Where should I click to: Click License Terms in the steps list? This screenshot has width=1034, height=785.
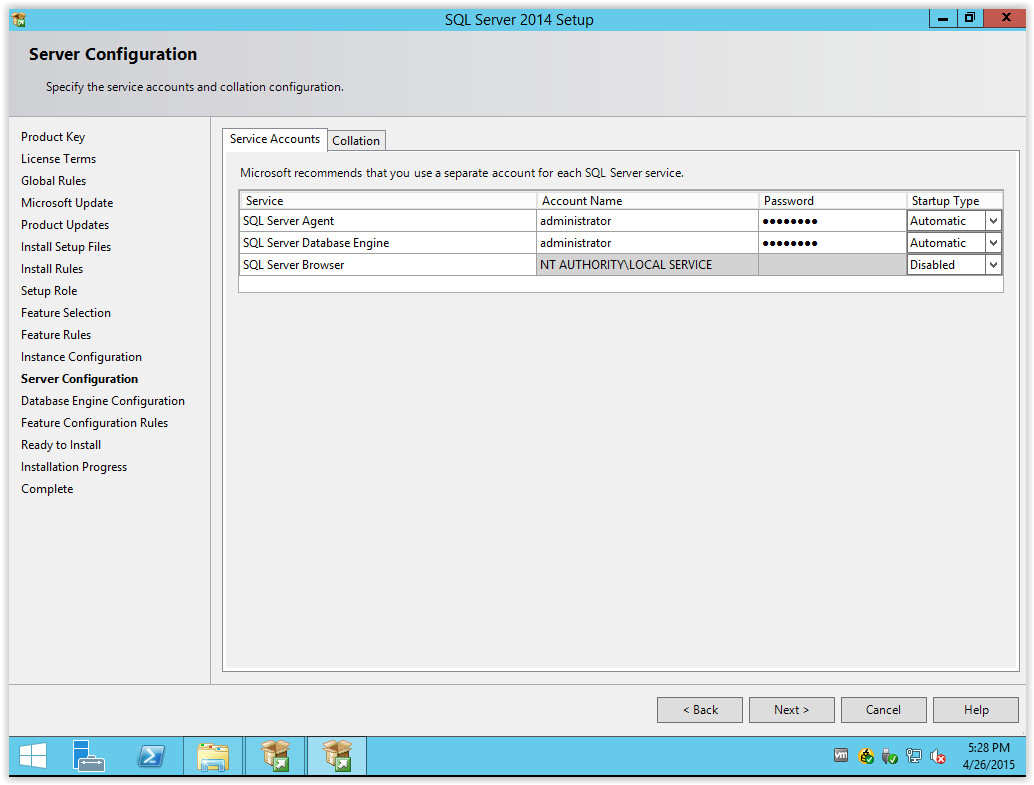point(58,159)
